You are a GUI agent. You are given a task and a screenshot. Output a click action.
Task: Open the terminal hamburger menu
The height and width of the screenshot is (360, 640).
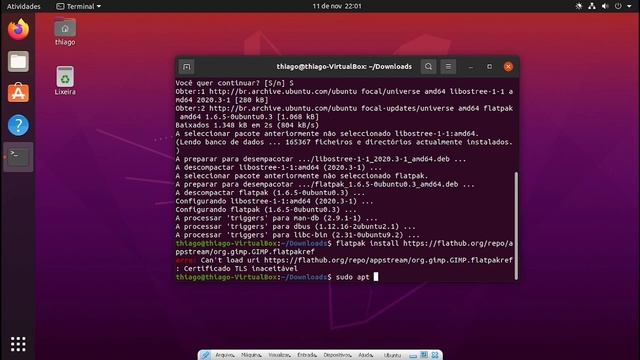448,67
